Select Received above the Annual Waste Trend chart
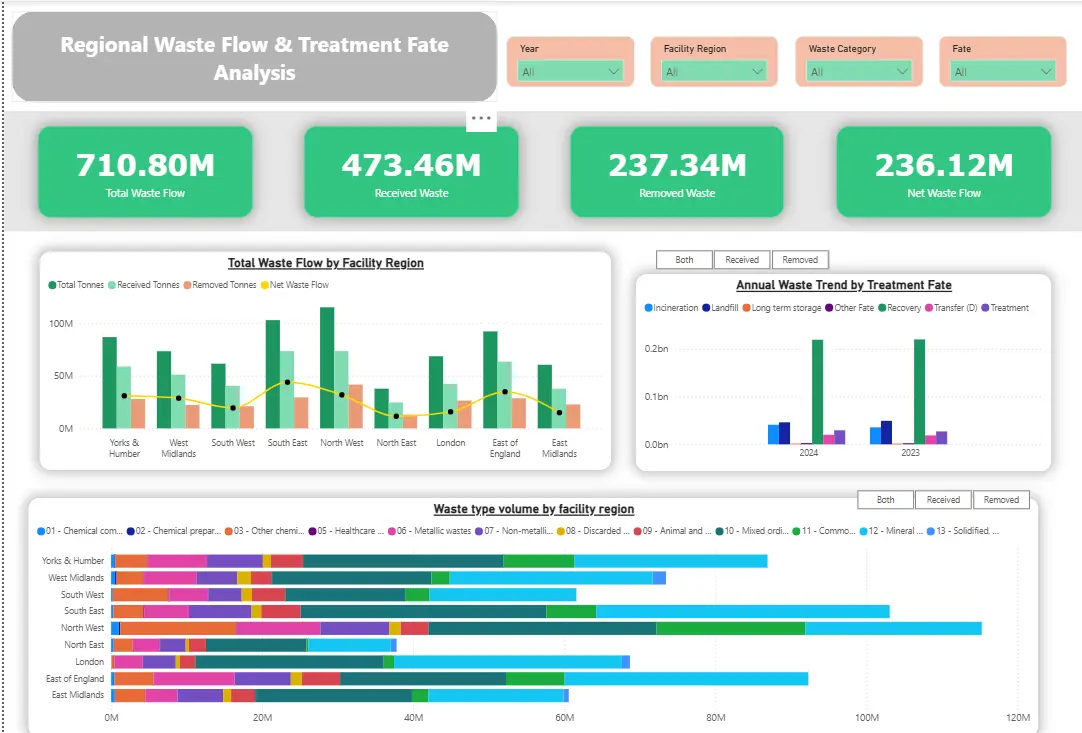Image resolution: width=1082 pixels, height=733 pixels. [742, 260]
